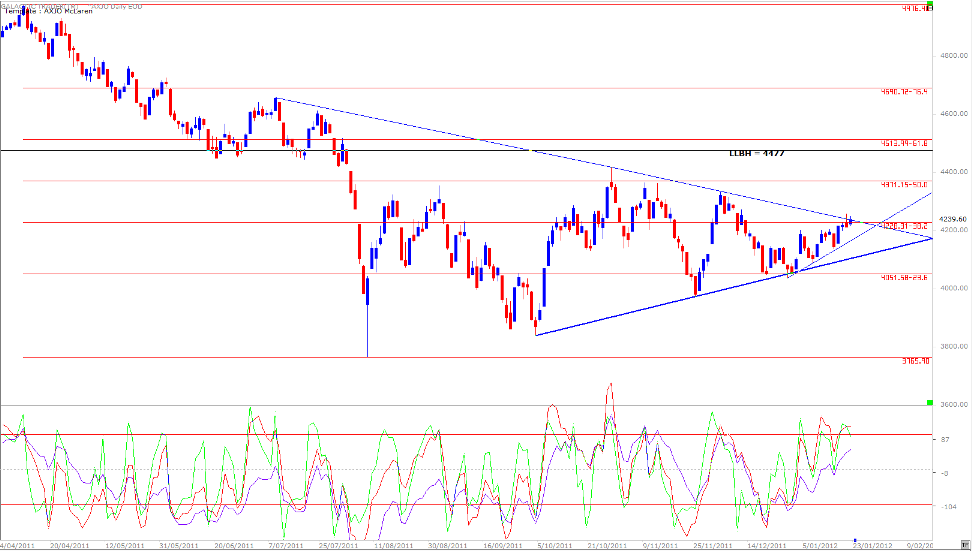Select the 'LLBH = 4477' annotation text
This screenshot has width=972, height=551.
[757, 152]
